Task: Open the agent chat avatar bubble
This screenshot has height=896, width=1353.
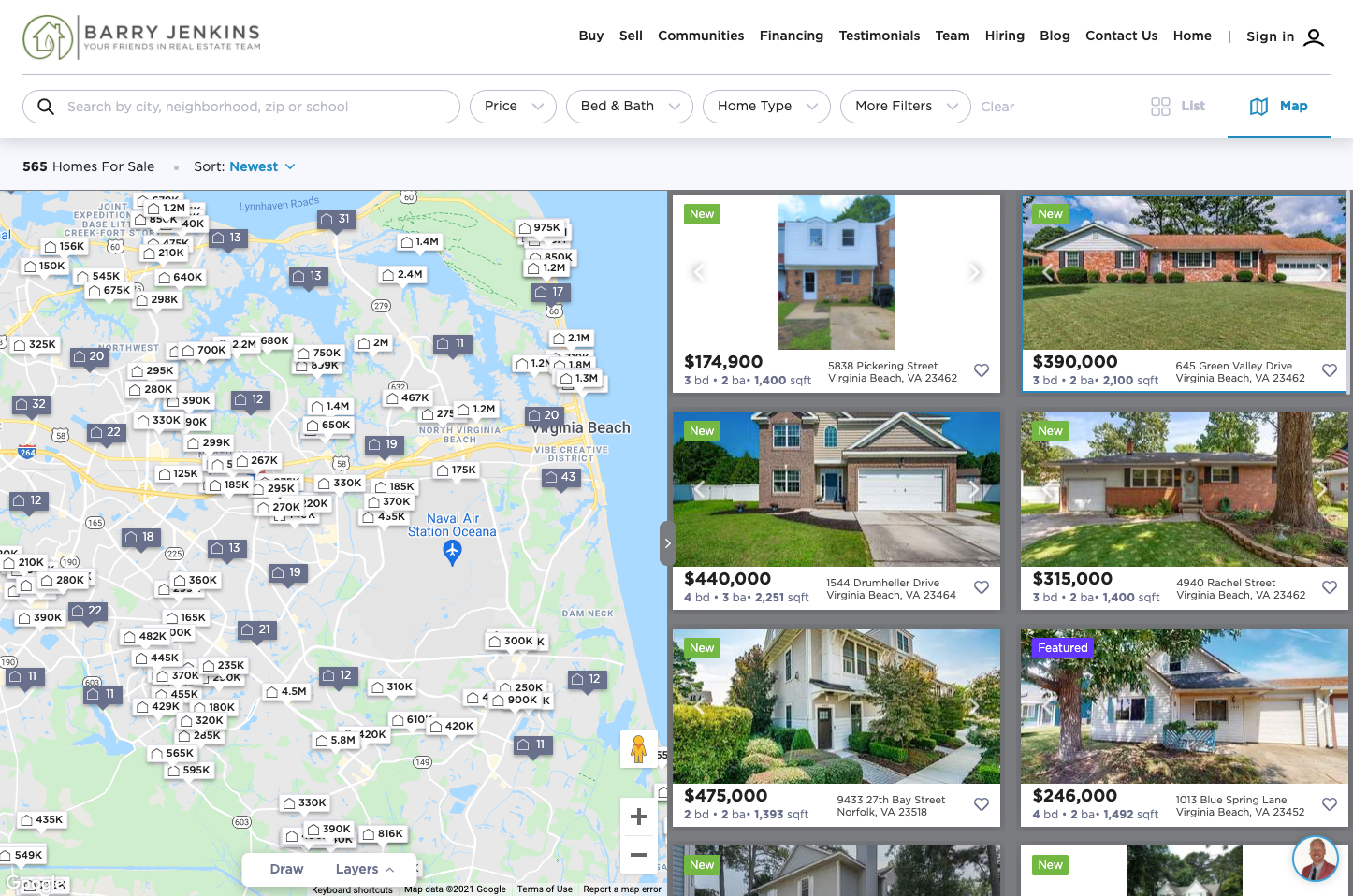Action: 1315,859
